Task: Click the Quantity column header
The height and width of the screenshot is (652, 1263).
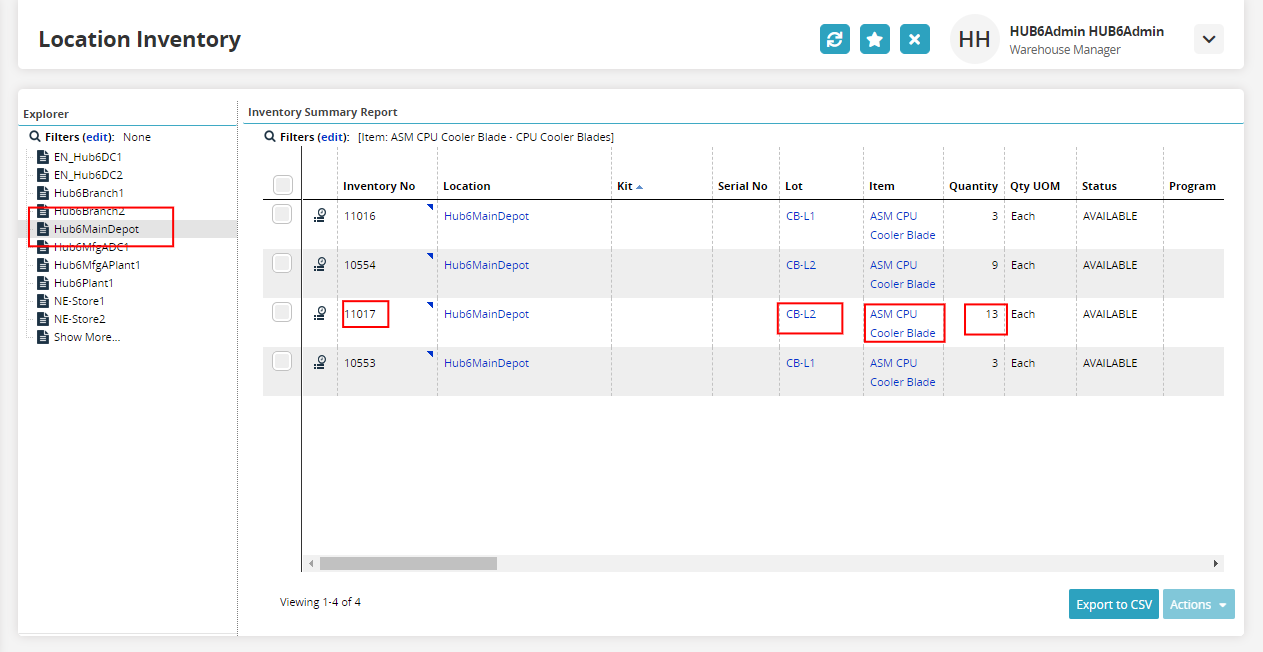Action: [x=973, y=186]
